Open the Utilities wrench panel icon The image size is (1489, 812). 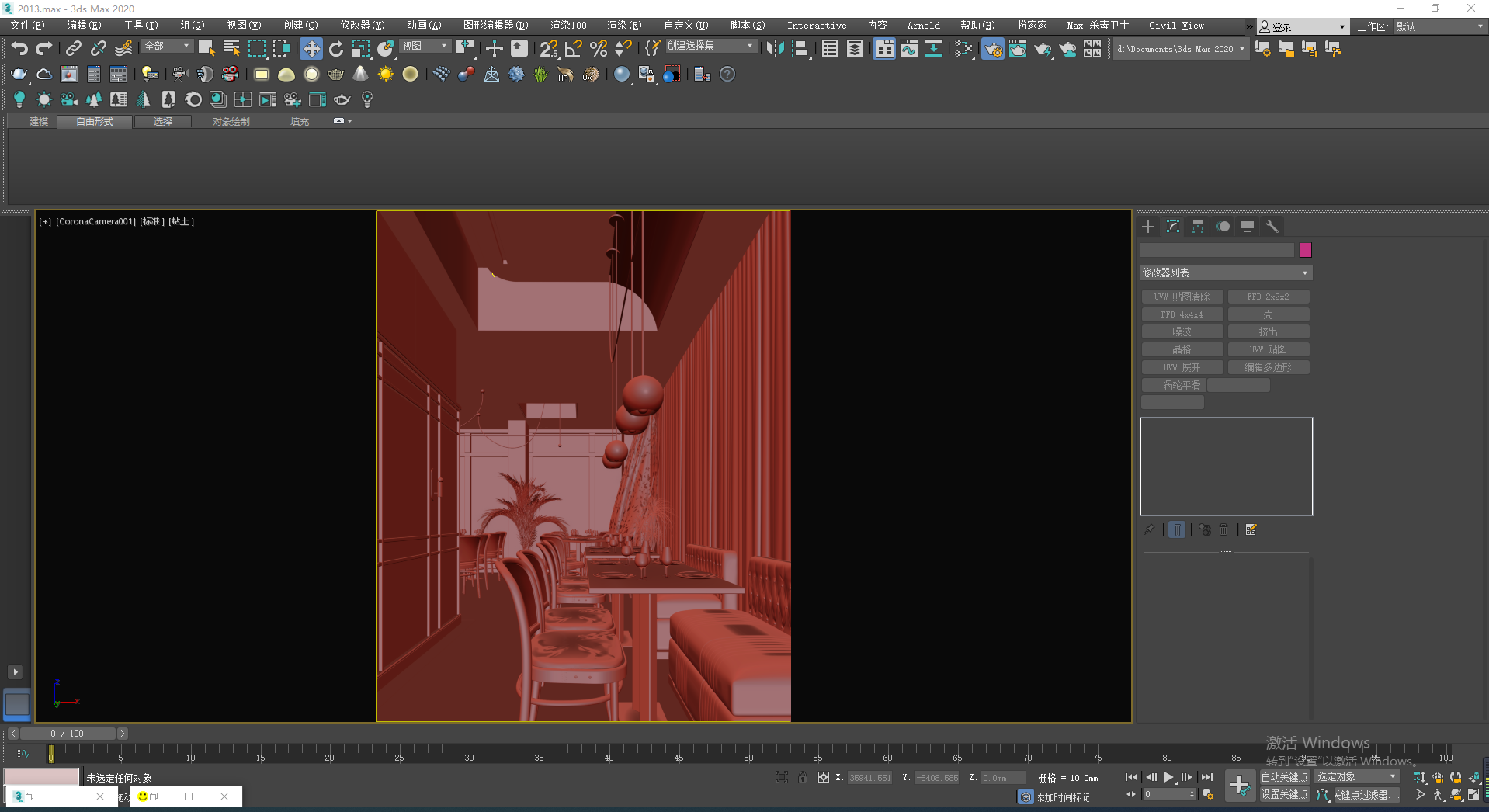1272,227
